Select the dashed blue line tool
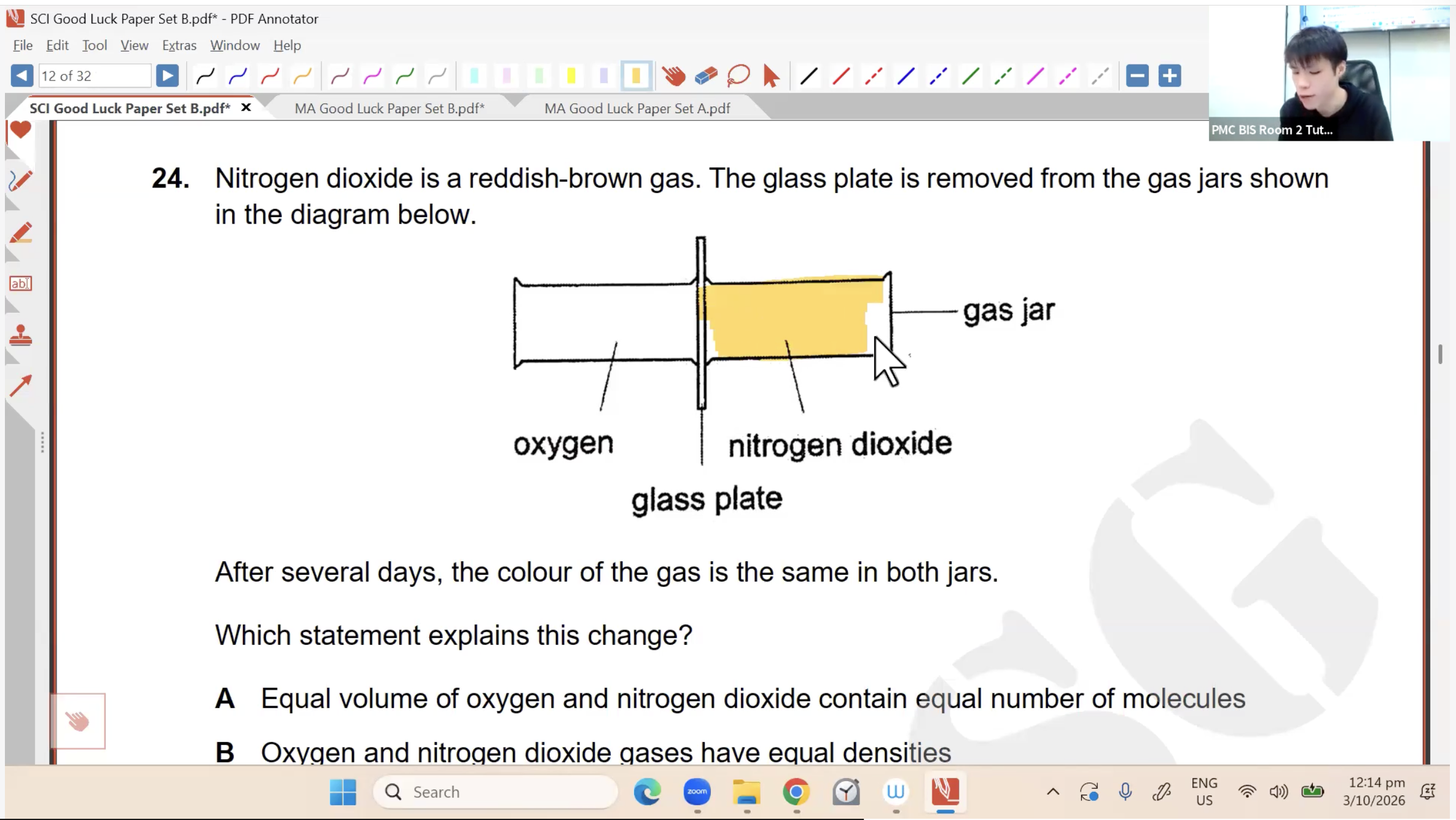 (939, 76)
